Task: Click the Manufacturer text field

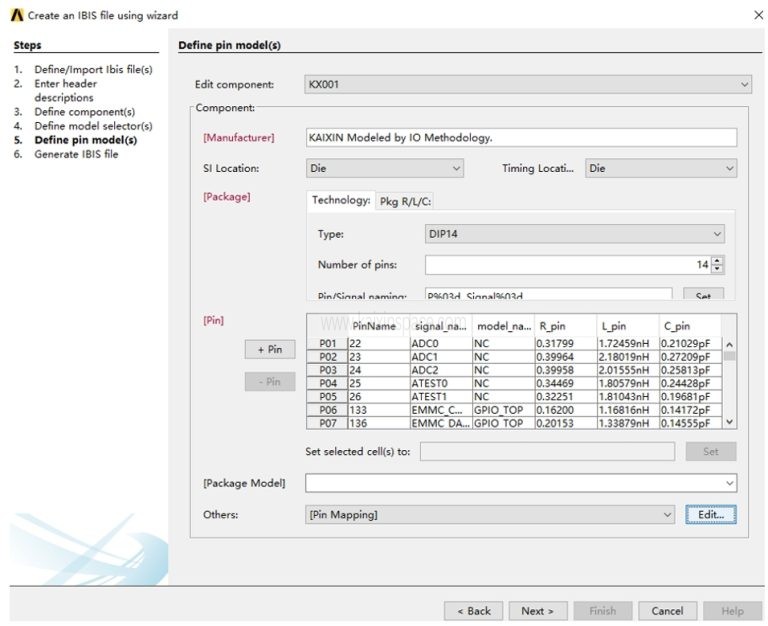Action: [521, 138]
